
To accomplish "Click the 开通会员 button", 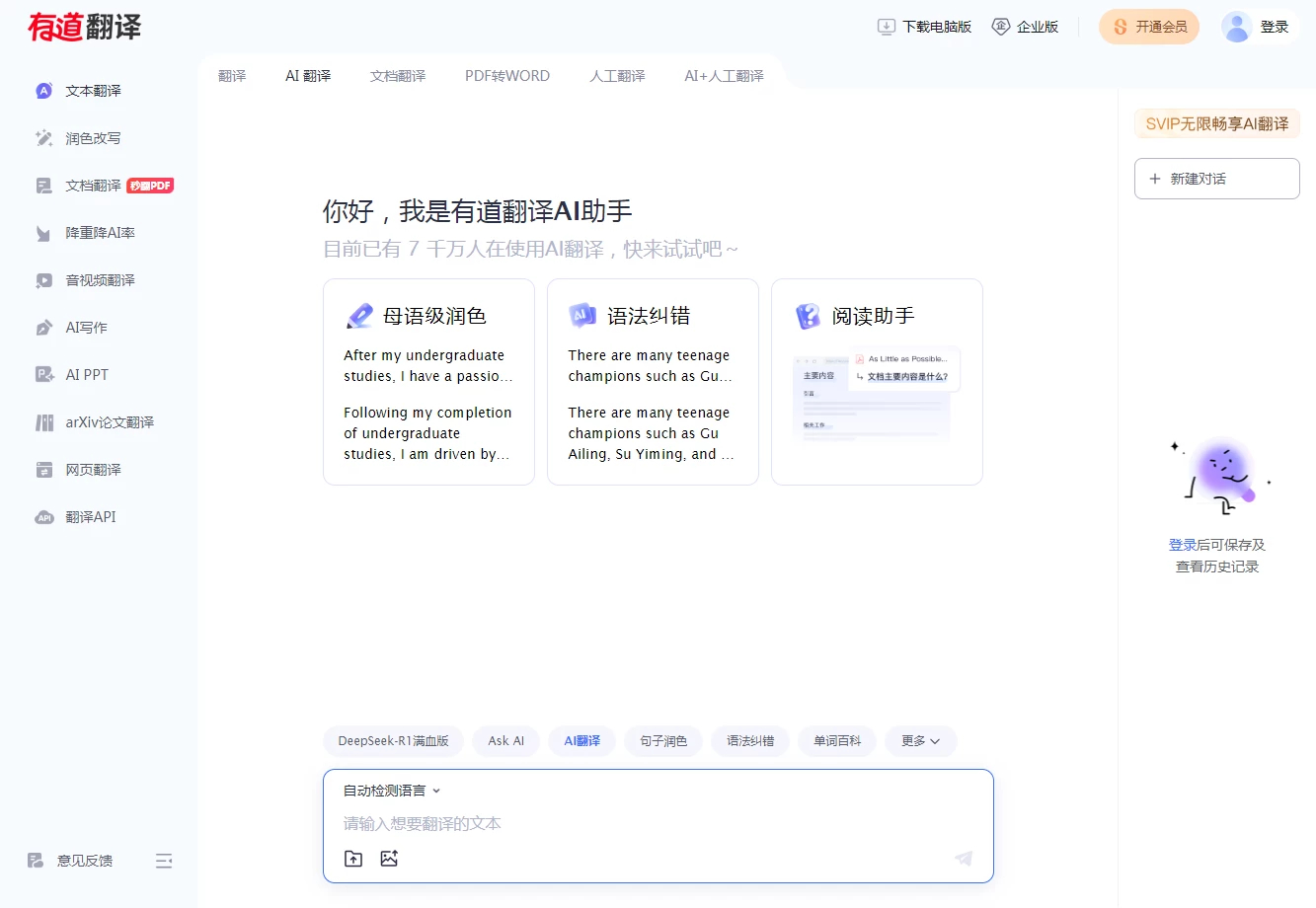I will click(x=1149, y=27).
